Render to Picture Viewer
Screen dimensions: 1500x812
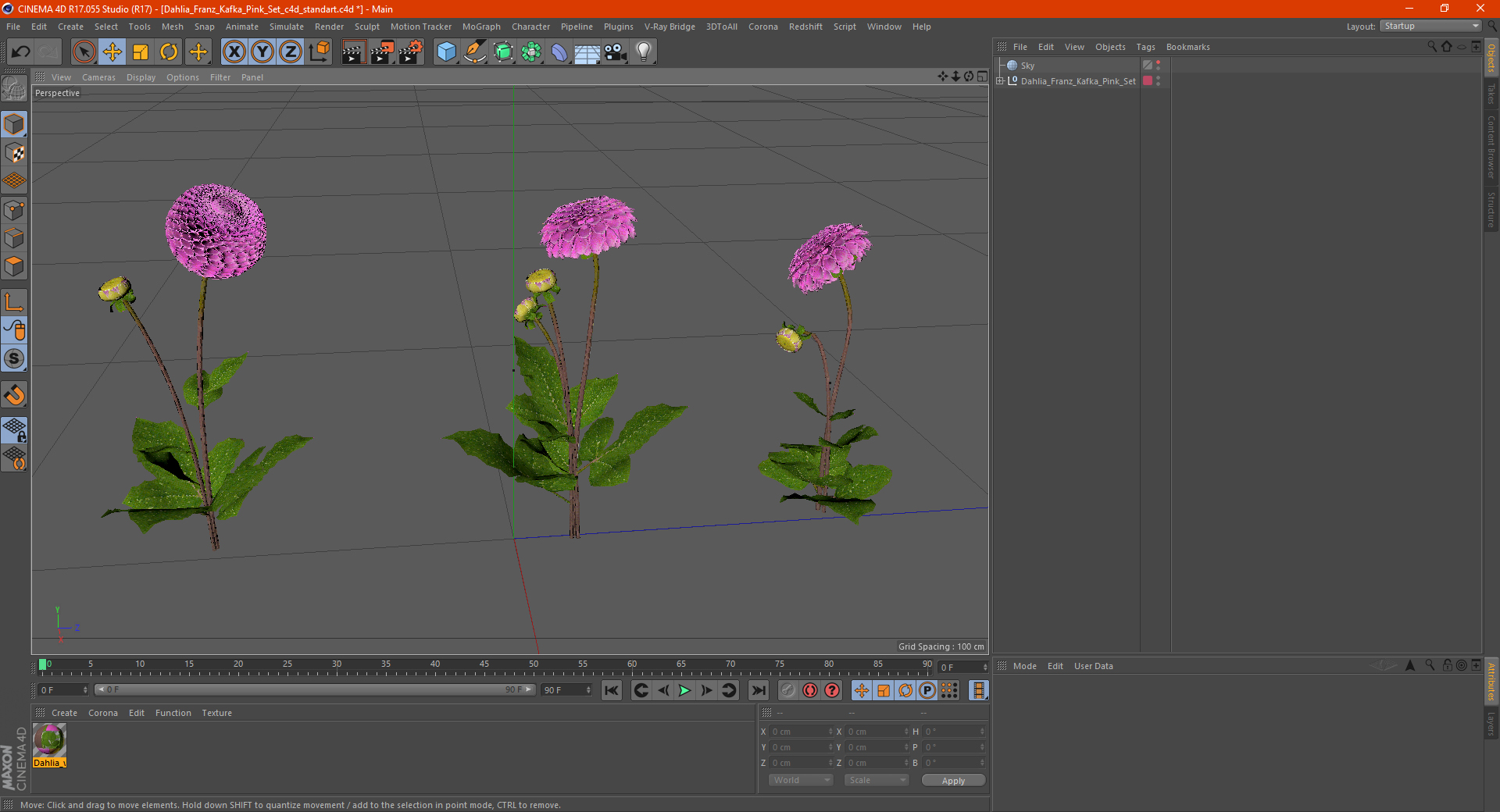(x=382, y=52)
